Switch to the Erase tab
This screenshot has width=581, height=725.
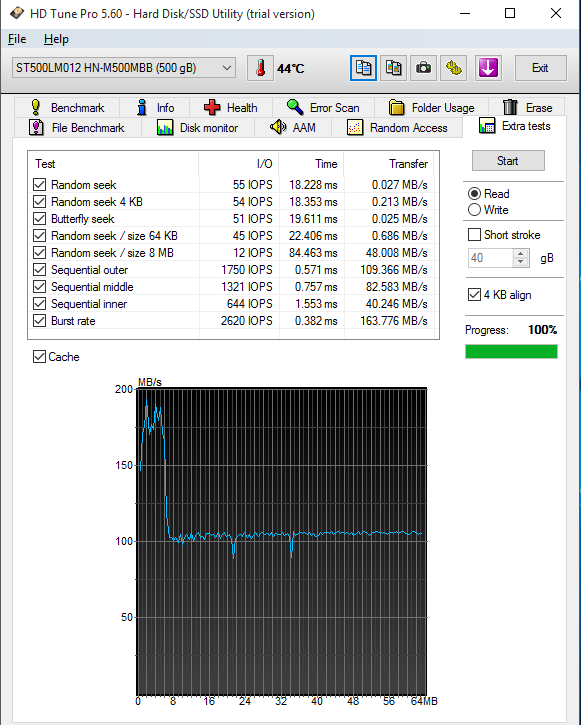point(526,108)
